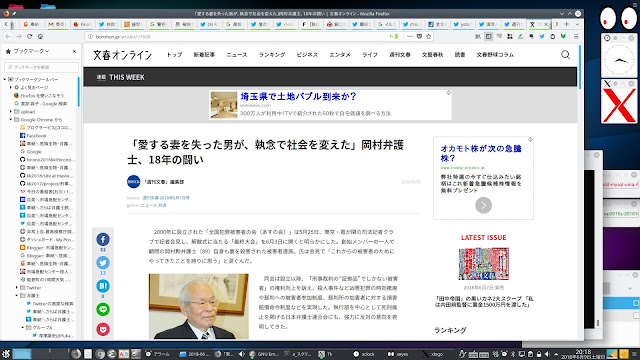Open the 文春野球コラム navigation item
Image resolution: width=640 pixels, height=360 pixels.
click(x=495, y=55)
